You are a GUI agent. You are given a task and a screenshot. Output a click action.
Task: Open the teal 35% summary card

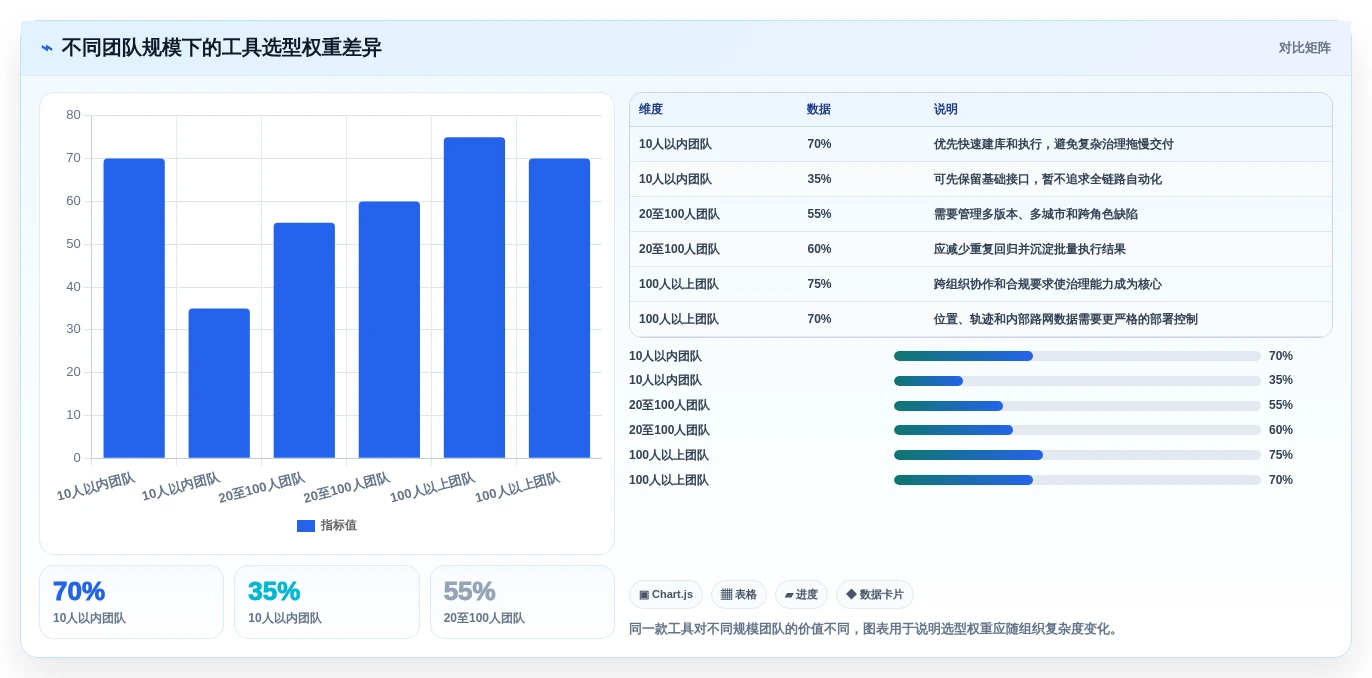(x=327, y=602)
